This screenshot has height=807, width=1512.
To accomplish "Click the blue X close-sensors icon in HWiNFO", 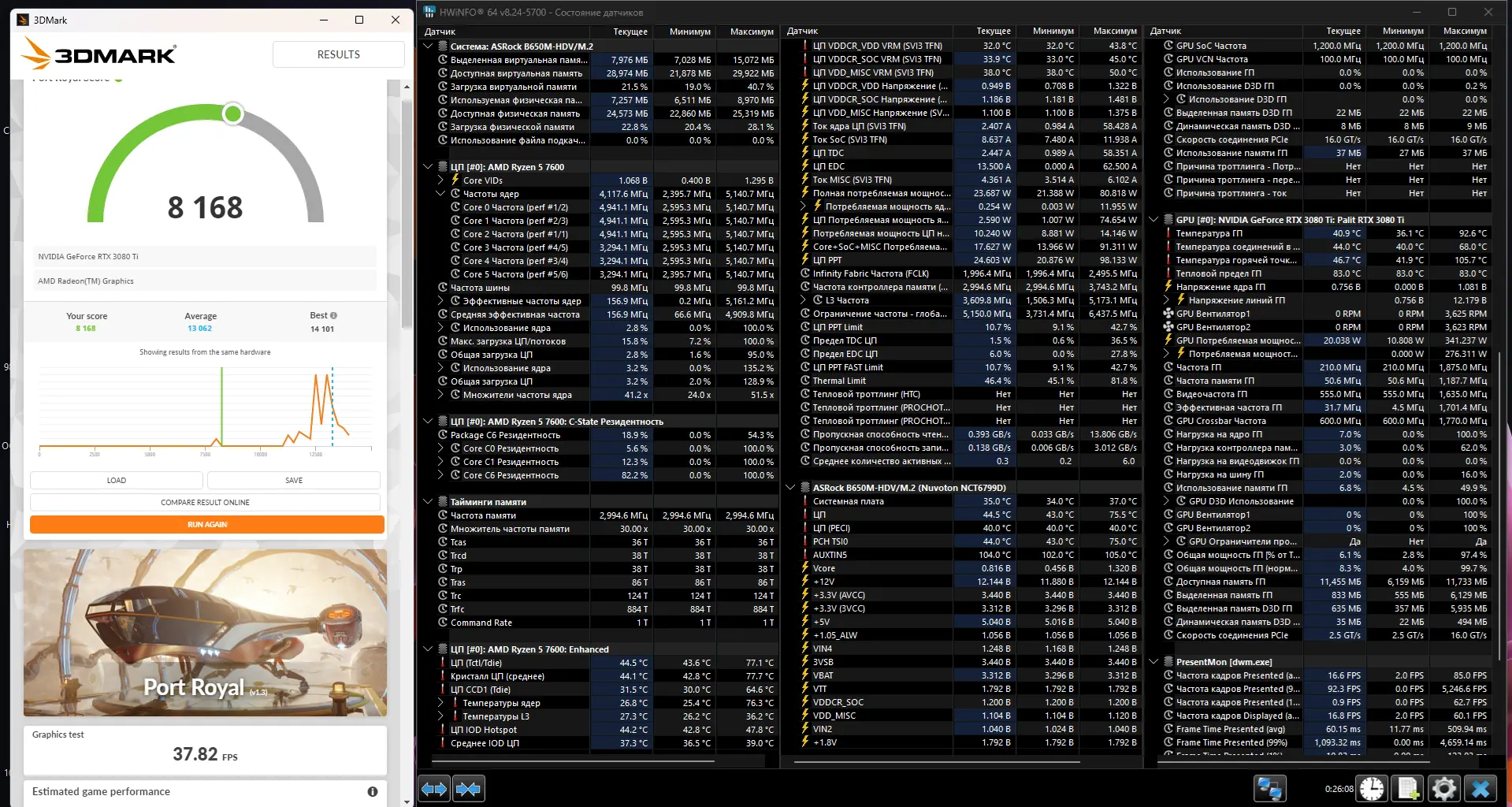I will [1480, 788].
